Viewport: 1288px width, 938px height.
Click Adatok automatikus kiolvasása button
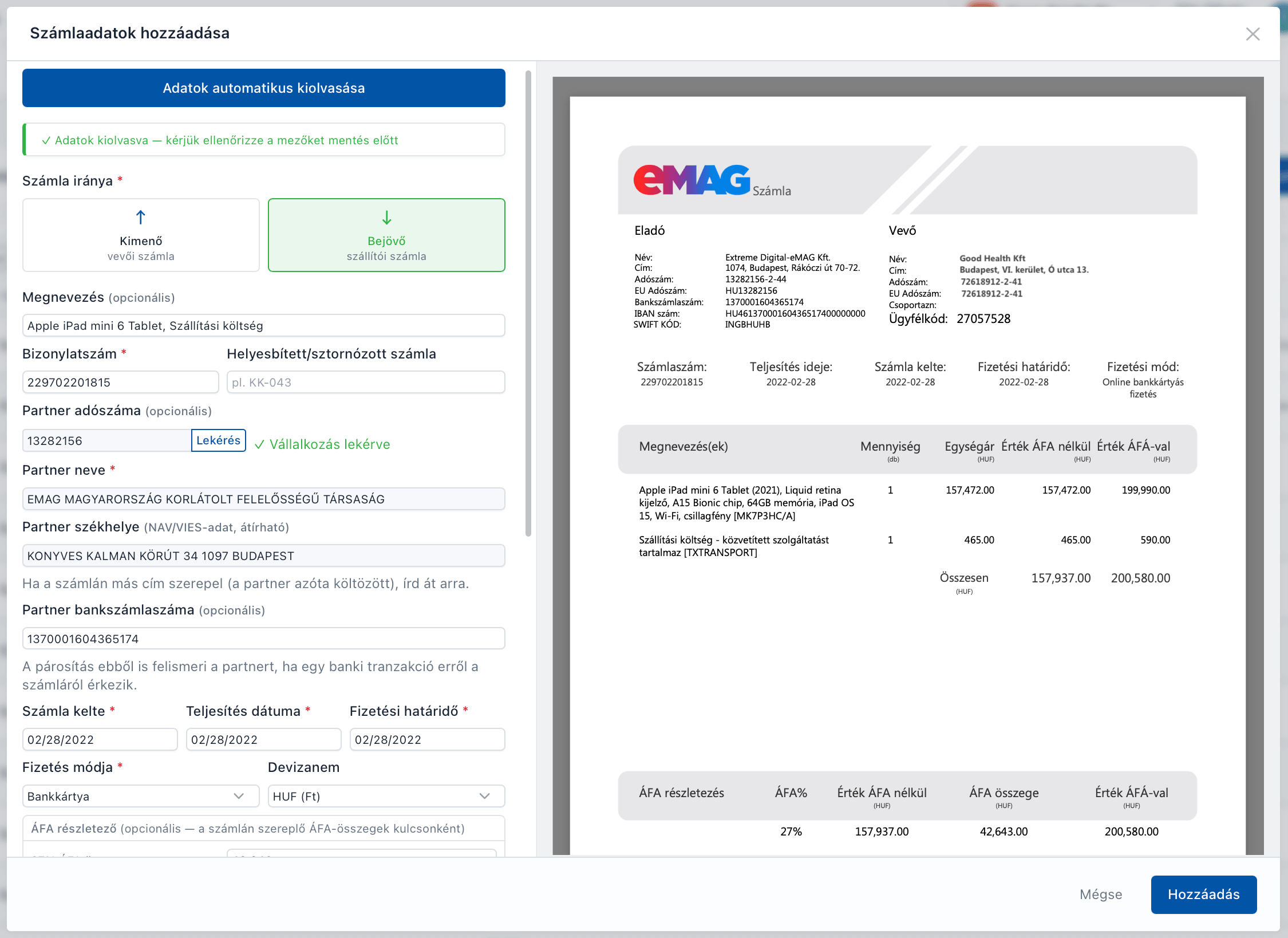pyautogui.click(x=263, y=88)
